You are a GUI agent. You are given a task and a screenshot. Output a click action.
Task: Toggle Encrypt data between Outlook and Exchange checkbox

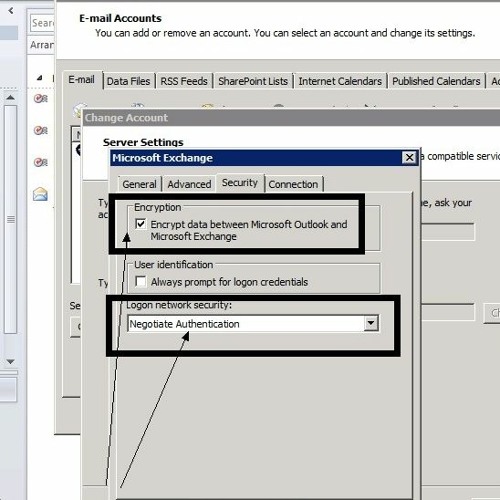click(x=141, y=224)
